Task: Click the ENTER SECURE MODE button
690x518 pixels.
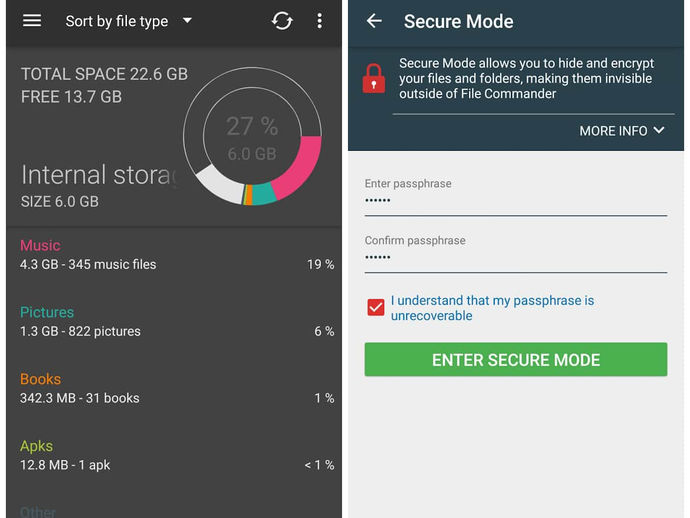Action: click(x=516, y=360)
